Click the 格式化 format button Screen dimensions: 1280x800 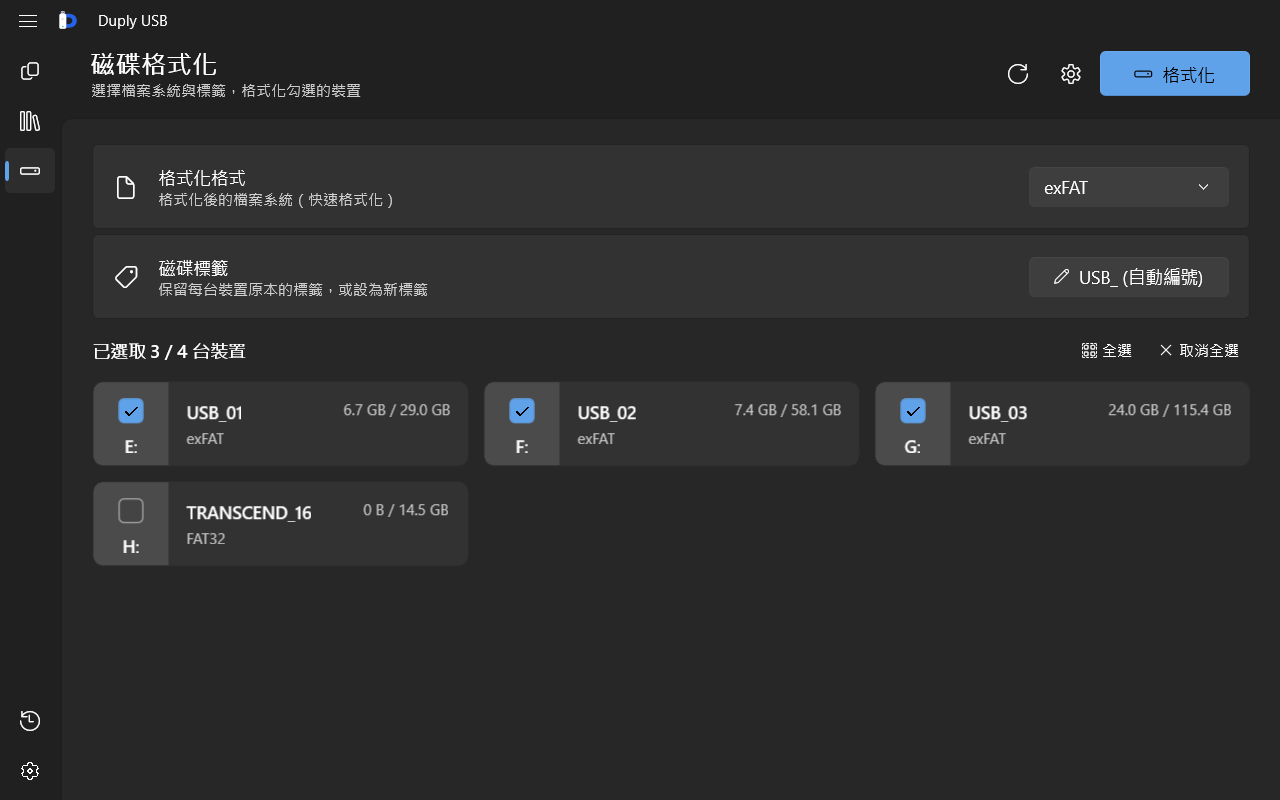point(1175,74)
